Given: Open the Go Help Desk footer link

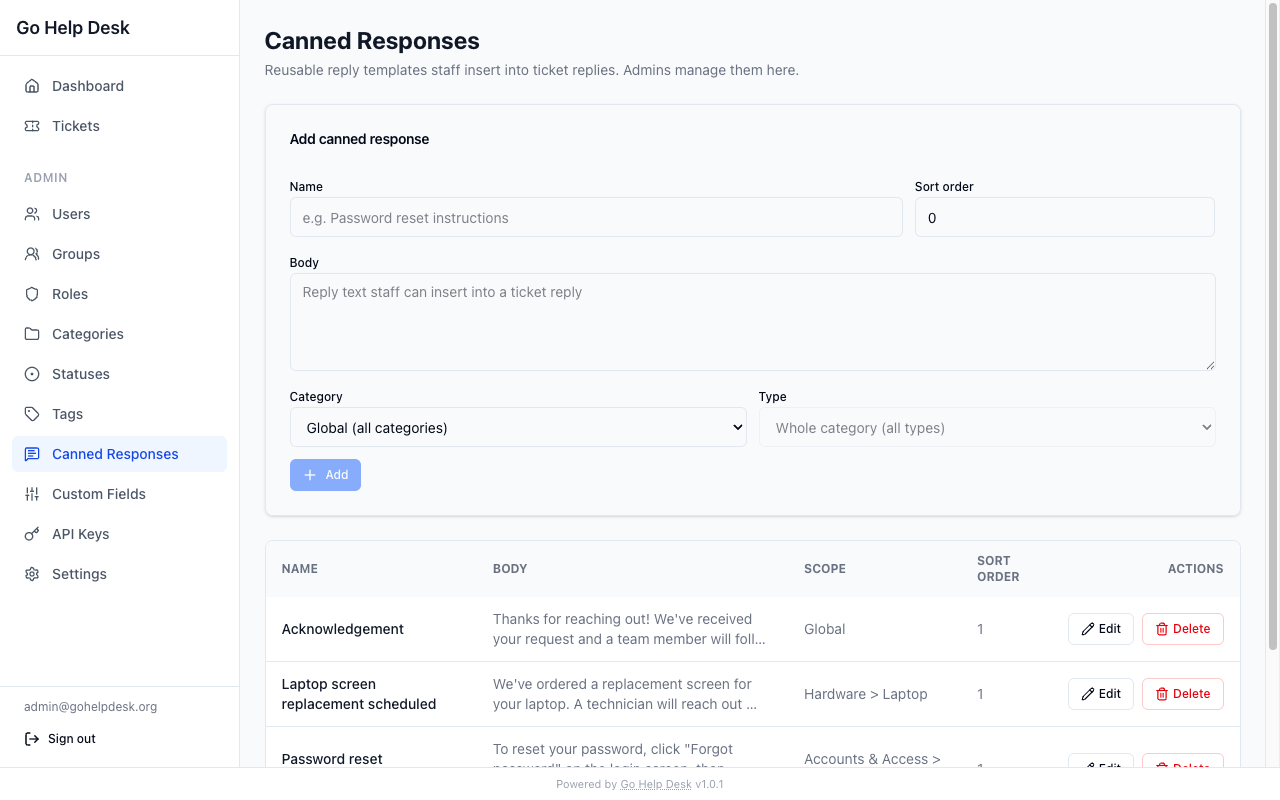Looking at the screenshot, I should (x=656, y=784).
